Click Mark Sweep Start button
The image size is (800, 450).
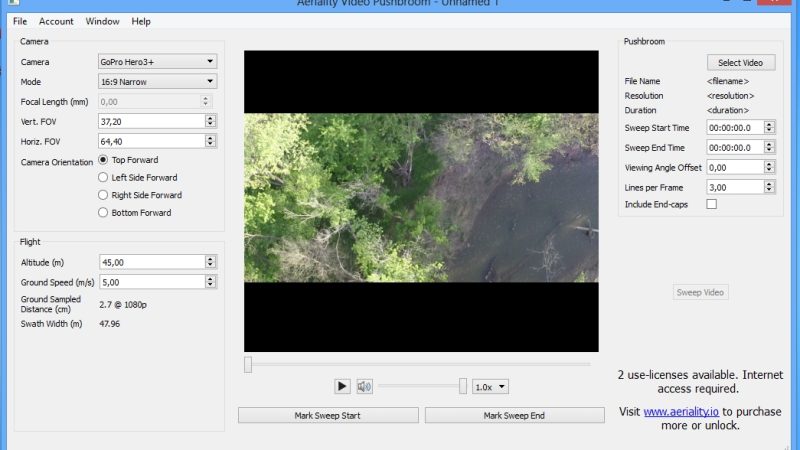pyautogui.click(x=328, y=415)
